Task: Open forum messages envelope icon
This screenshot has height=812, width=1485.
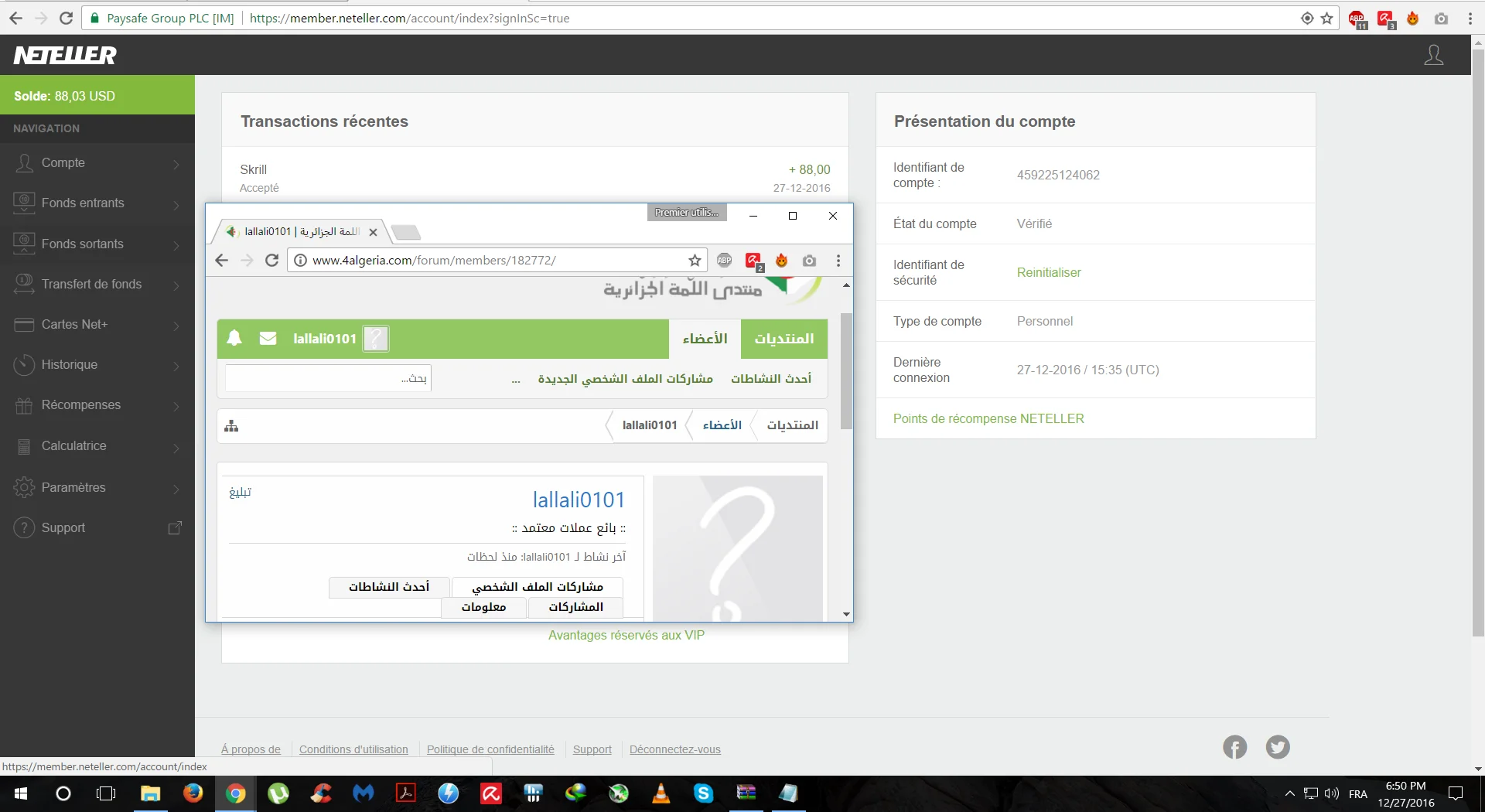Action: pyautogui.click(x=268, y=338)
